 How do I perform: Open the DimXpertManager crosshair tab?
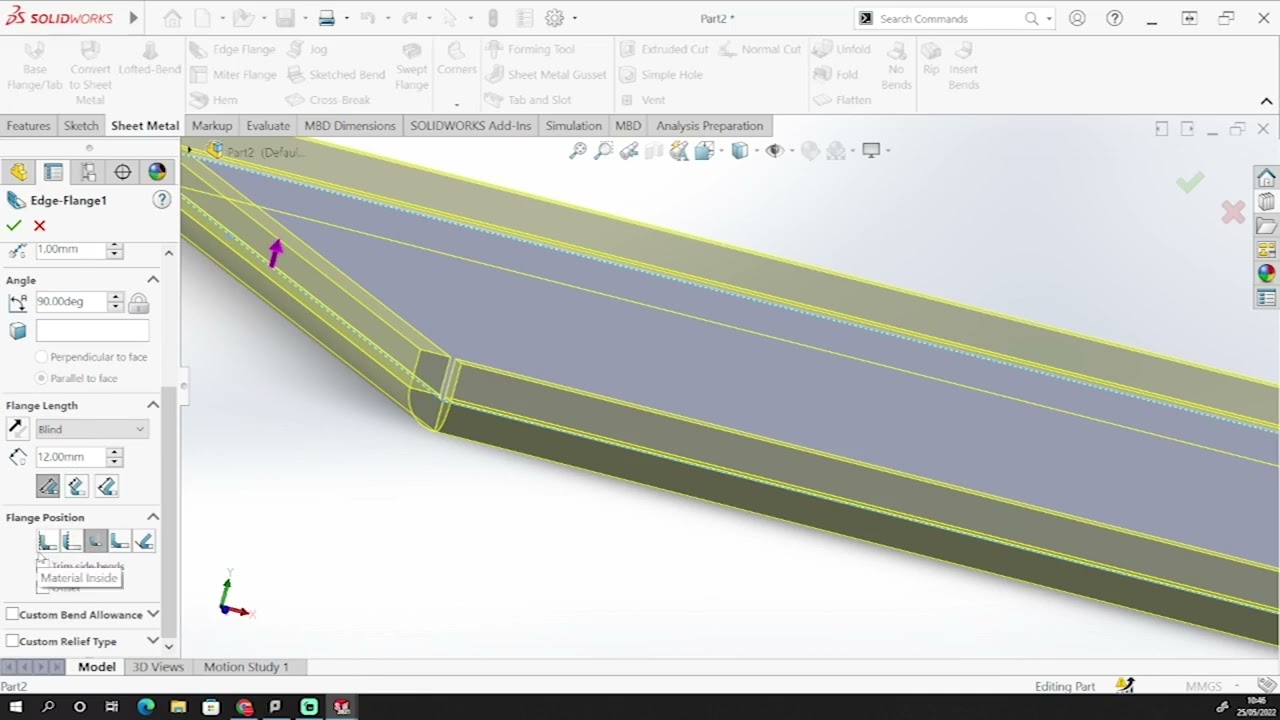click(x=122, y=172)
